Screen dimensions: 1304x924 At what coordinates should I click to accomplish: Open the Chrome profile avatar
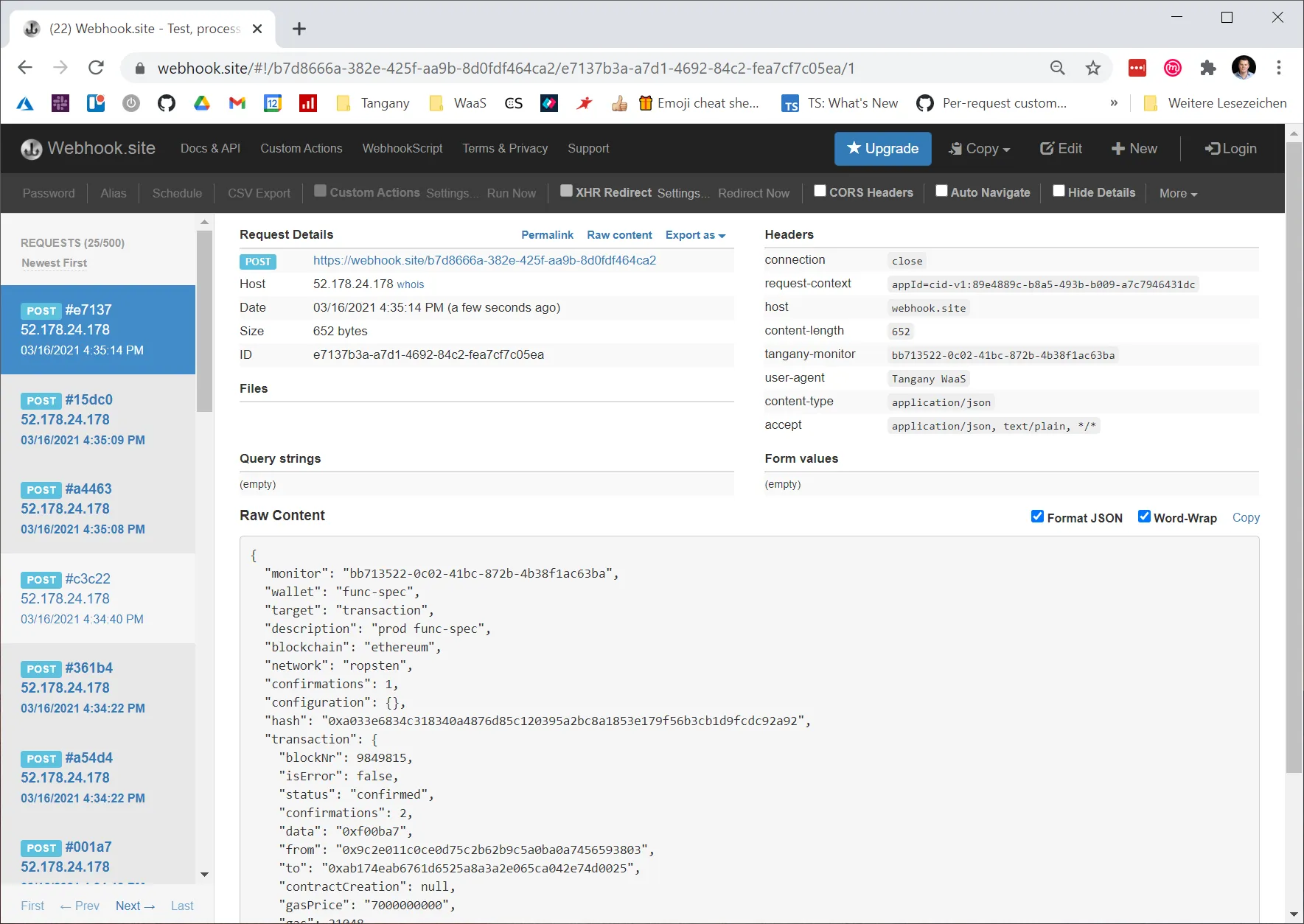pos(1244,68)
